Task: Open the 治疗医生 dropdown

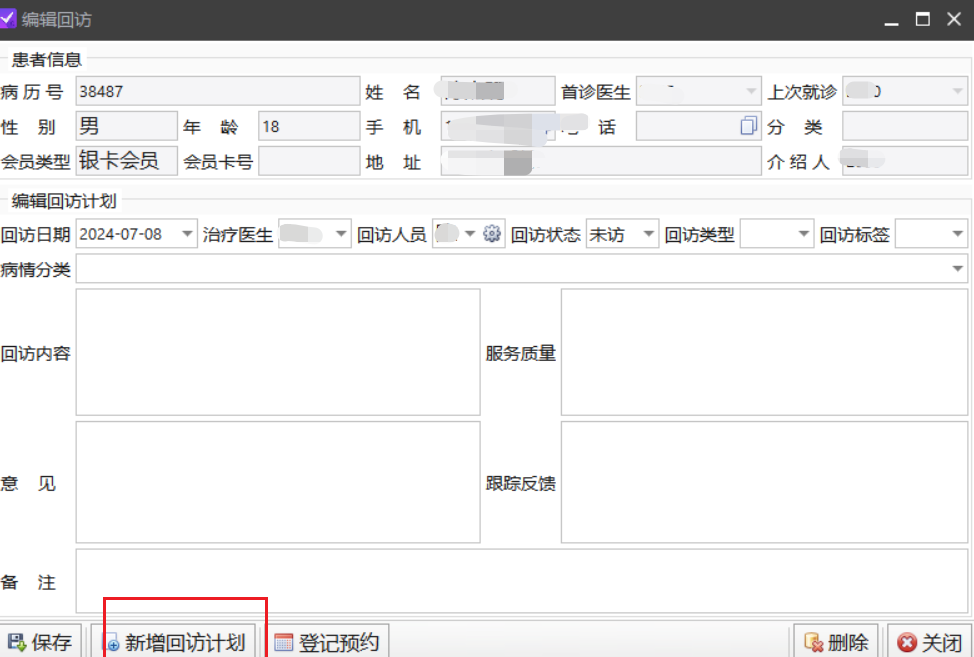Action: pos(340,234)
